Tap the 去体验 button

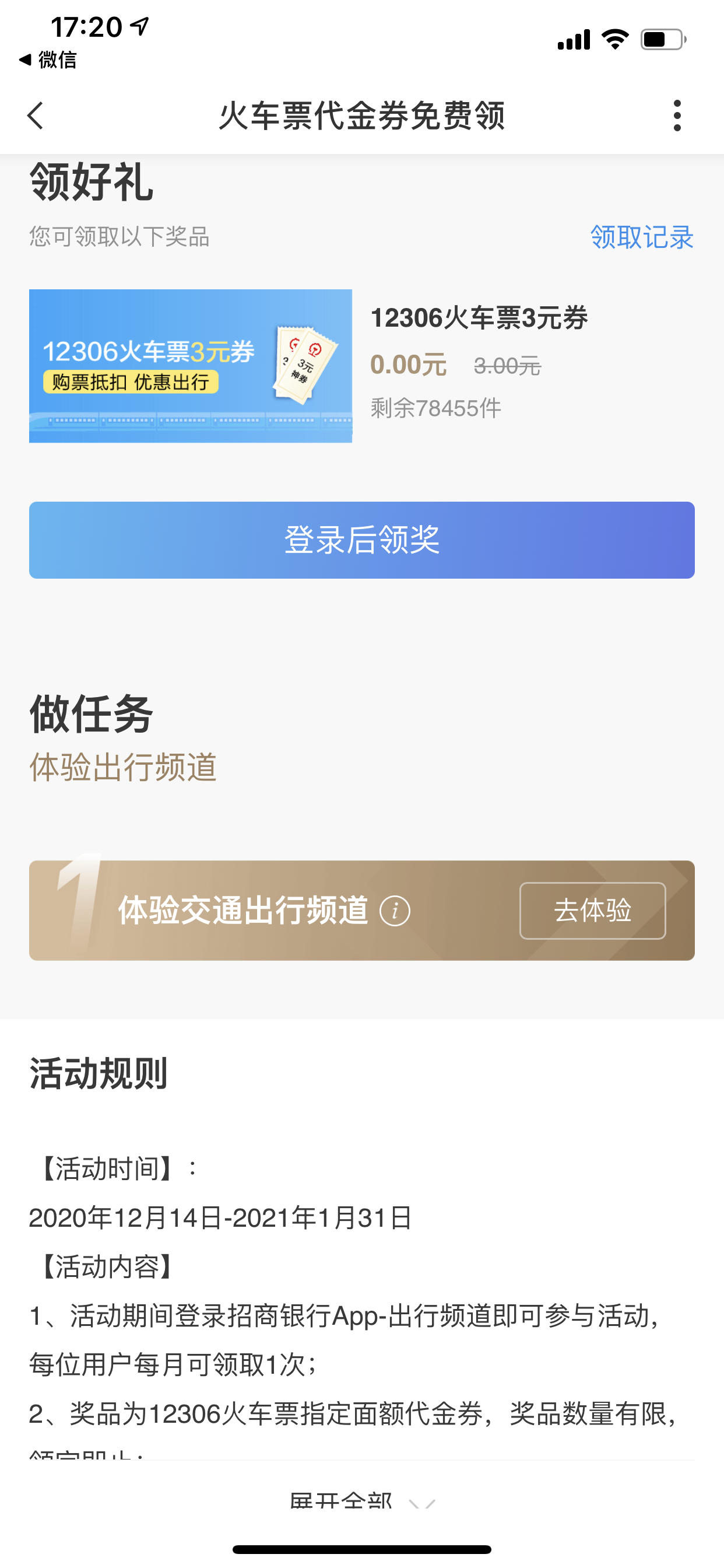(x=593, y=911)
